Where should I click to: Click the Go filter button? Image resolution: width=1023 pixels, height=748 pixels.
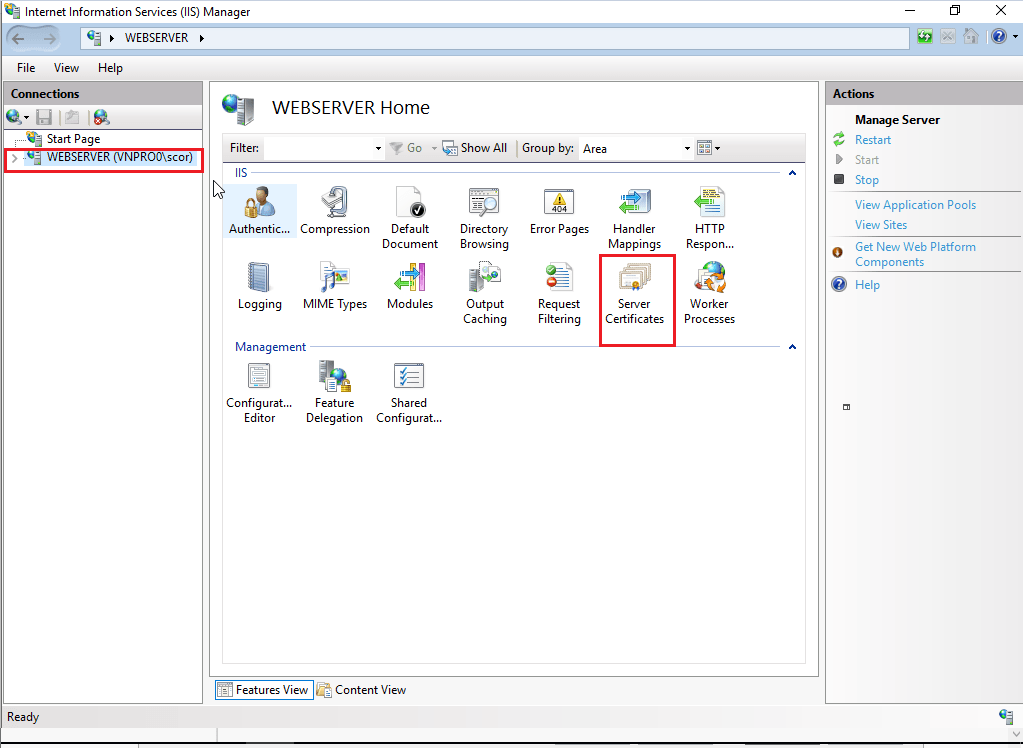click(406, 148)
